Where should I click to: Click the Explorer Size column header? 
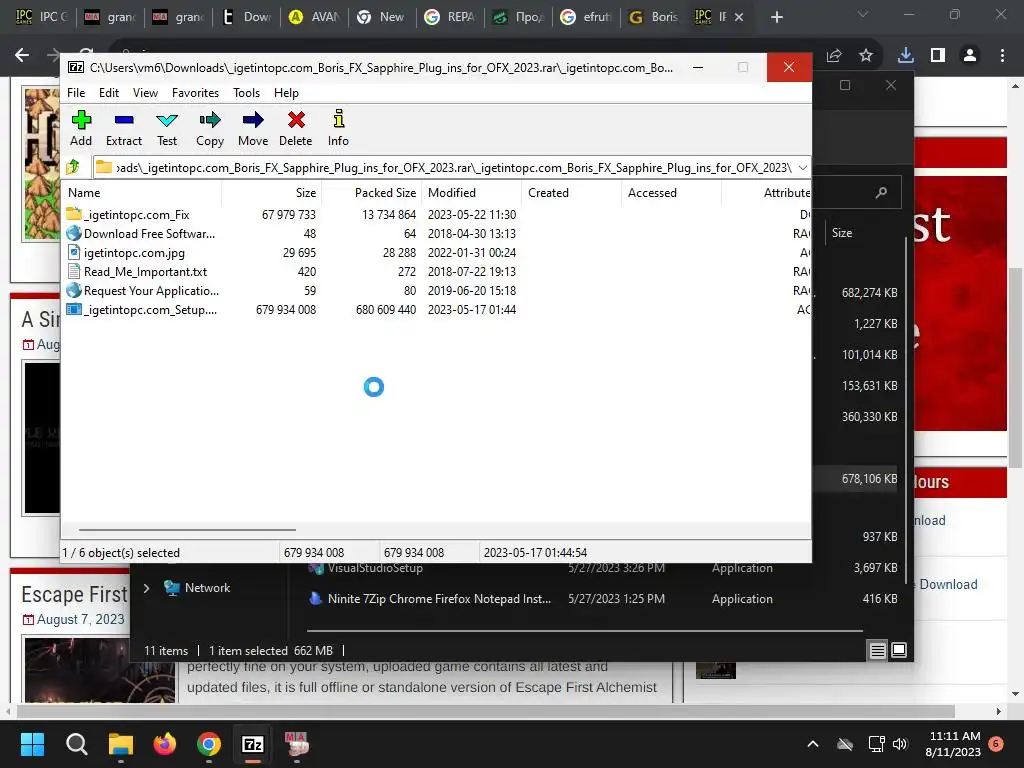[842, 233]
